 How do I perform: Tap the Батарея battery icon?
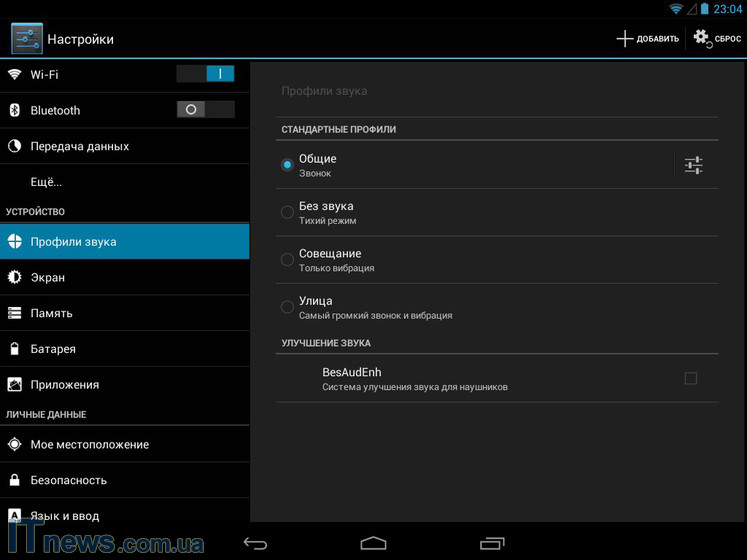(x=15, y=349)
